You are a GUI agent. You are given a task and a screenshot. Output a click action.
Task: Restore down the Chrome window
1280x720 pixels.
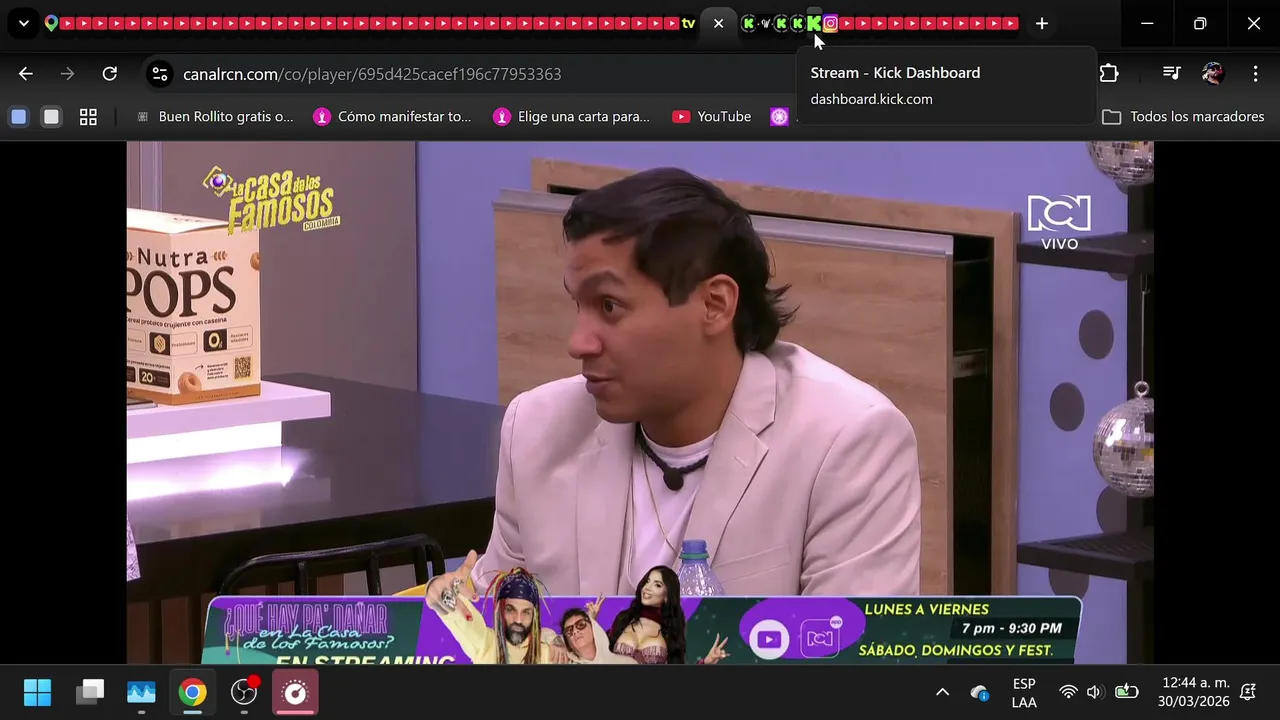coord(1200,23)
